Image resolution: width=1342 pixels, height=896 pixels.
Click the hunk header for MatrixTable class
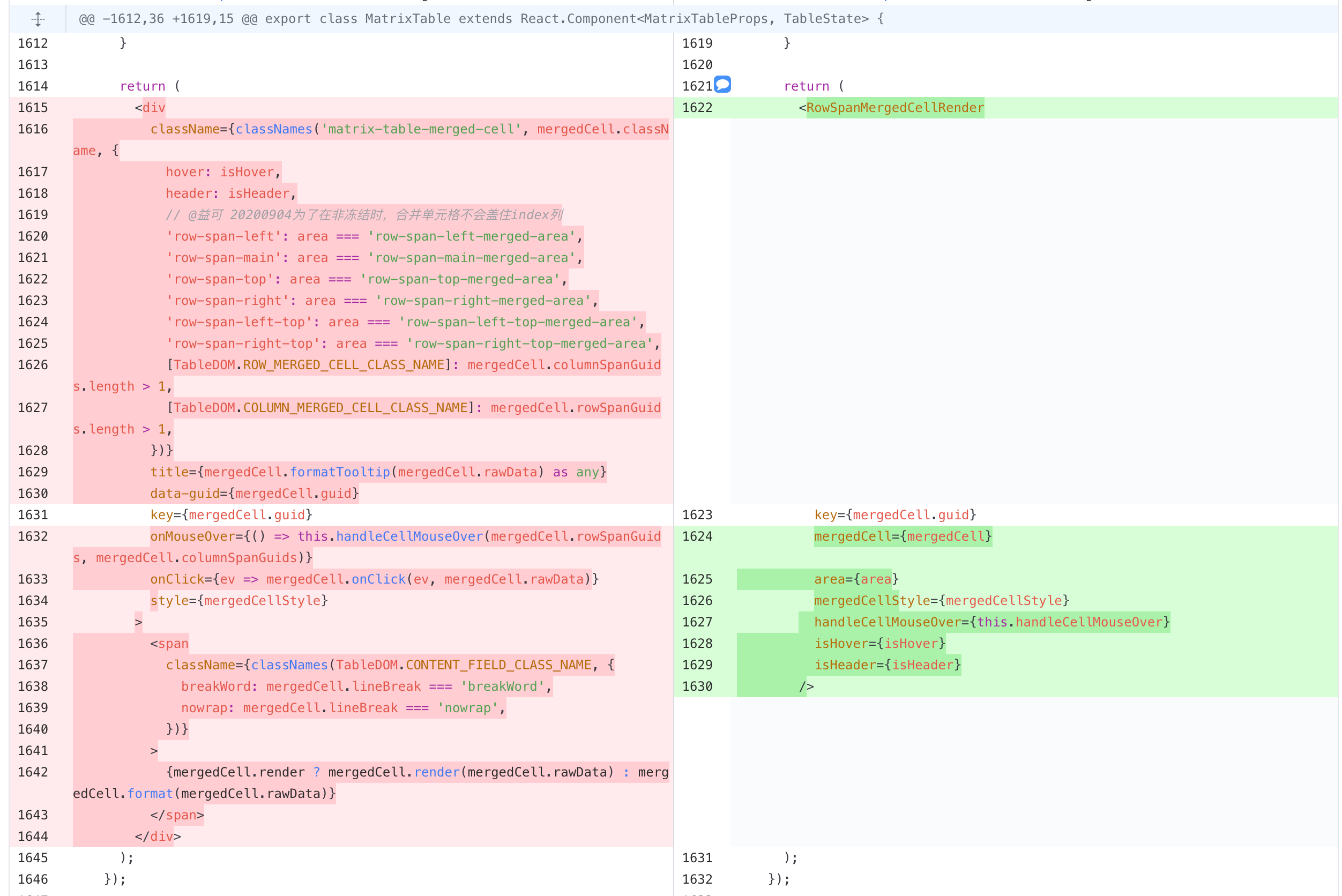[481, 19]
